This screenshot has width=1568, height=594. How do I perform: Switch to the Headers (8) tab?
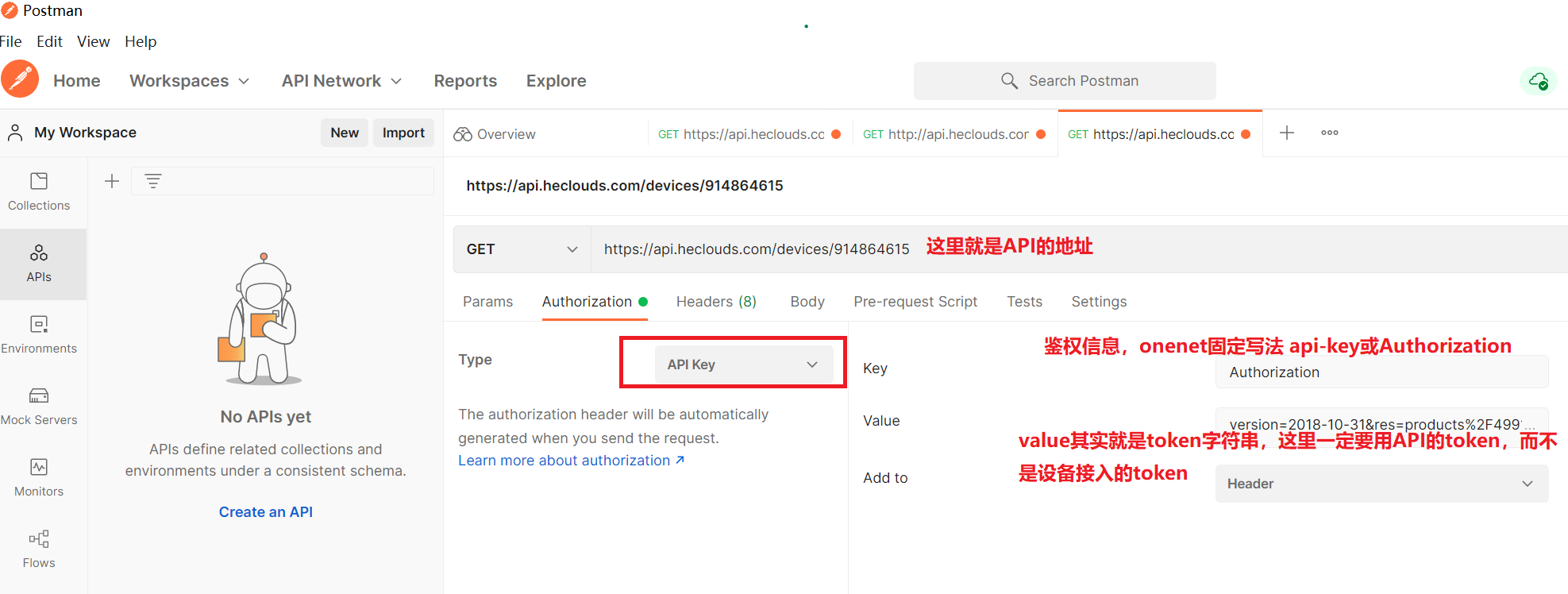(x=716, y=302)
